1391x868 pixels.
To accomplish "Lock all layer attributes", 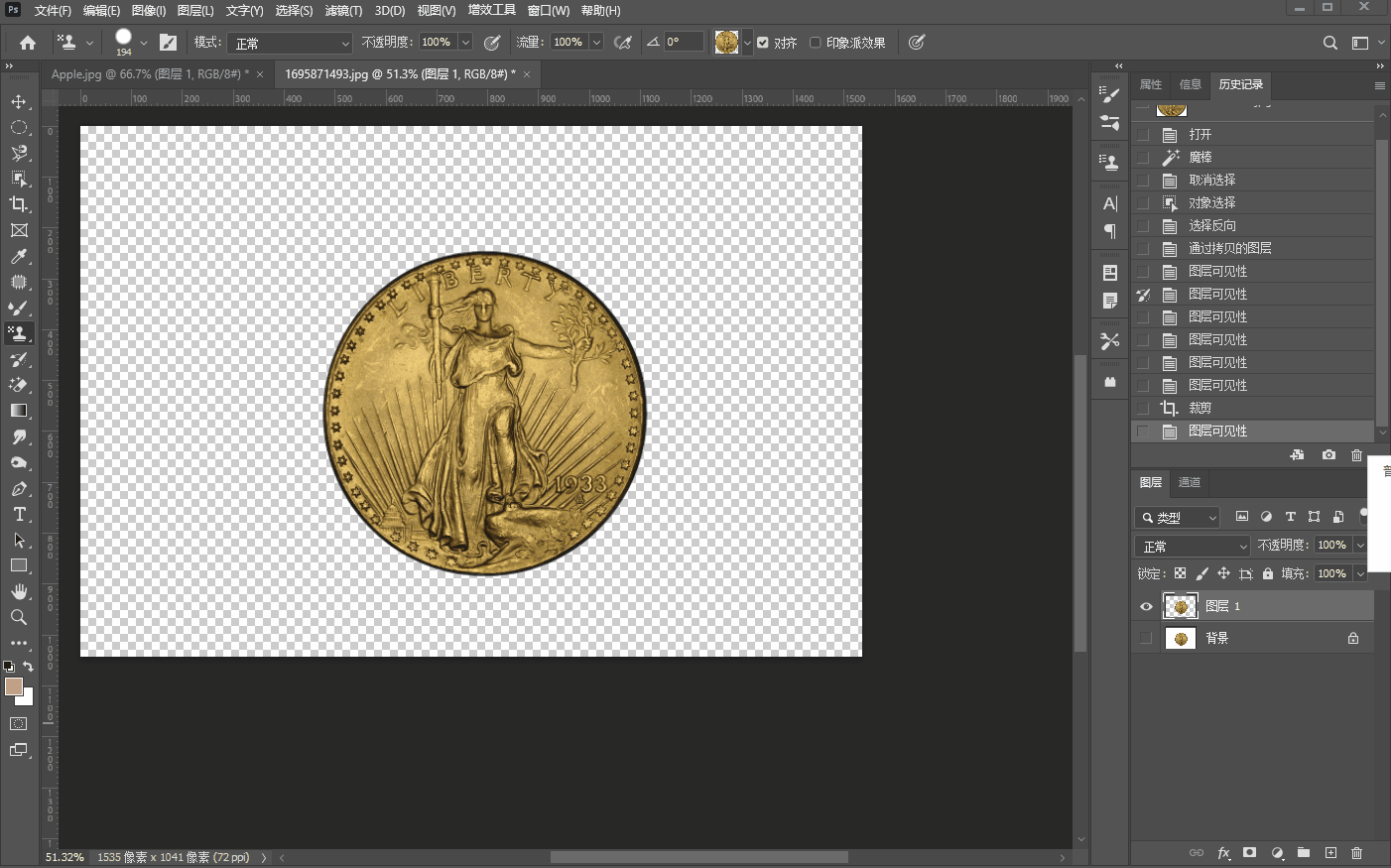I will click(1268, 573).
